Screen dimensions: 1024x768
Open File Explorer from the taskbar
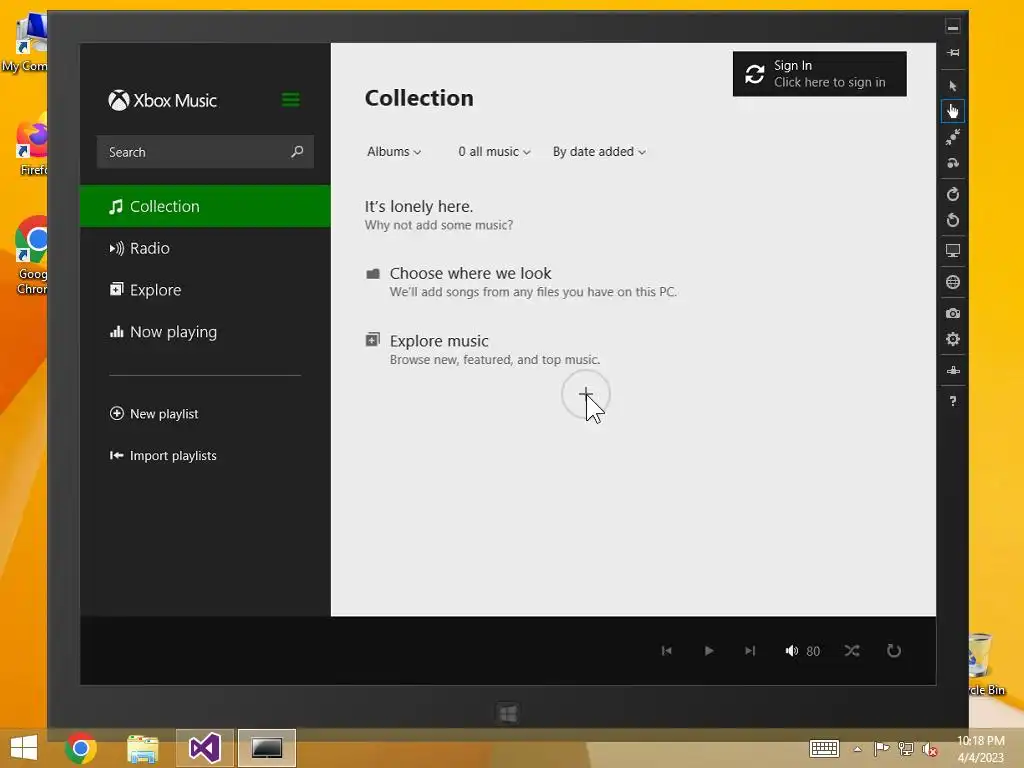pyautogui.click(x=143, y=748)
